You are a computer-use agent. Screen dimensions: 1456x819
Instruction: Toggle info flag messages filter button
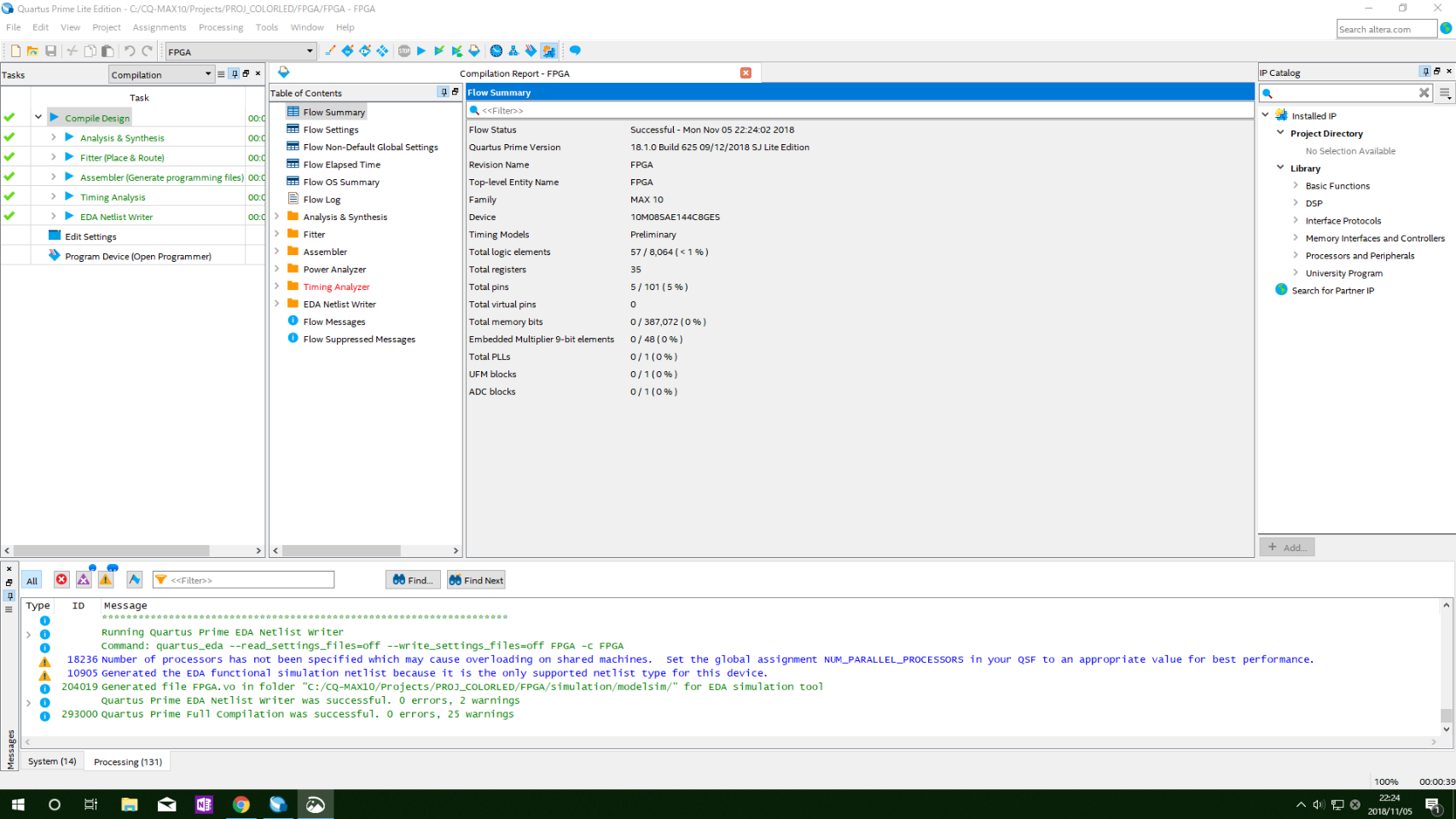[x=135, y=580]
